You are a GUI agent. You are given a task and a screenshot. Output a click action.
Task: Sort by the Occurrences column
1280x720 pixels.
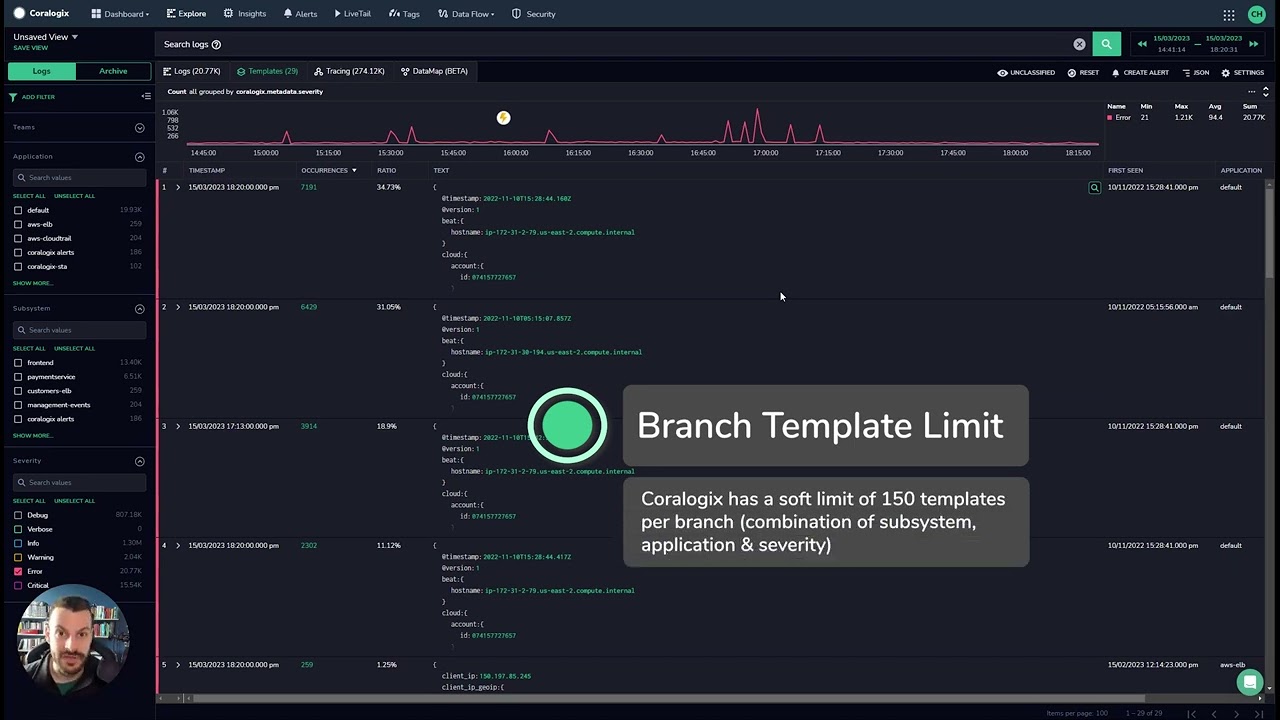329,170
